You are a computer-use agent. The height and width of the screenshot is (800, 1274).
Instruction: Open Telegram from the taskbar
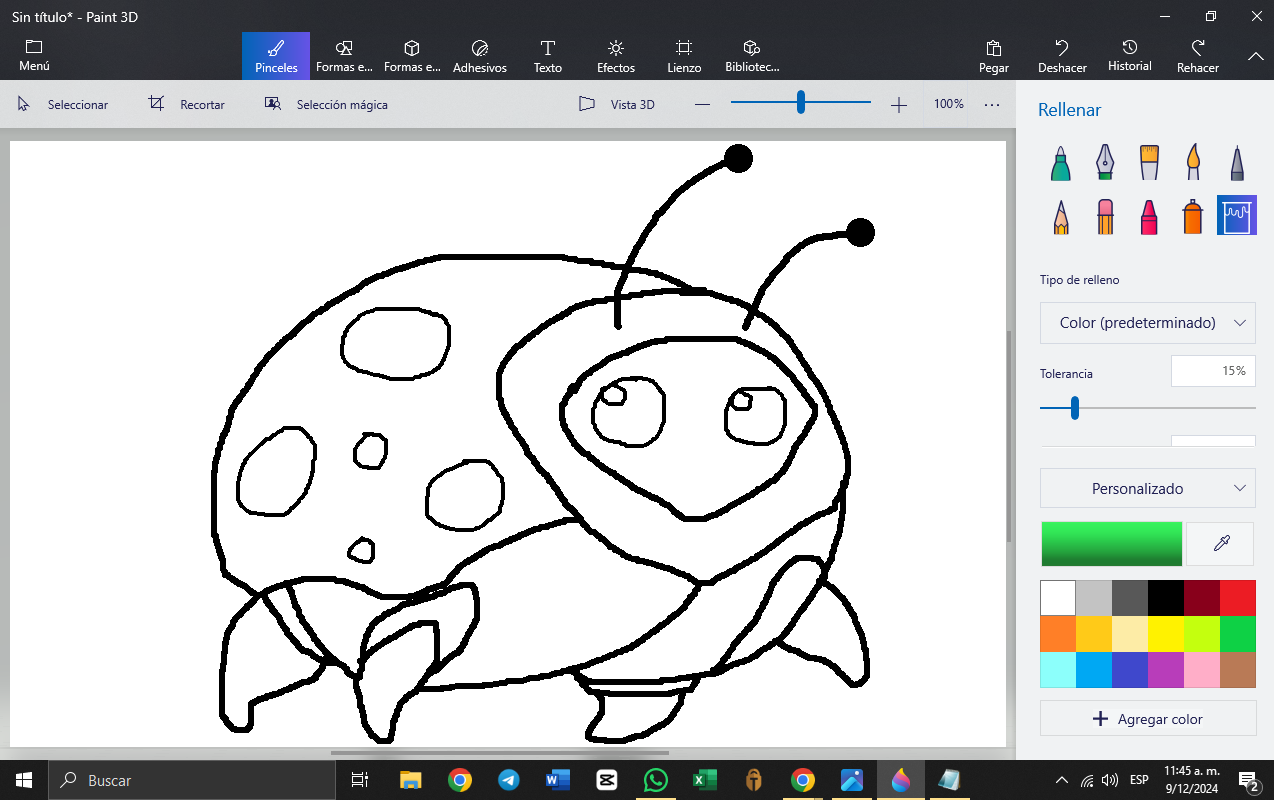508,780
